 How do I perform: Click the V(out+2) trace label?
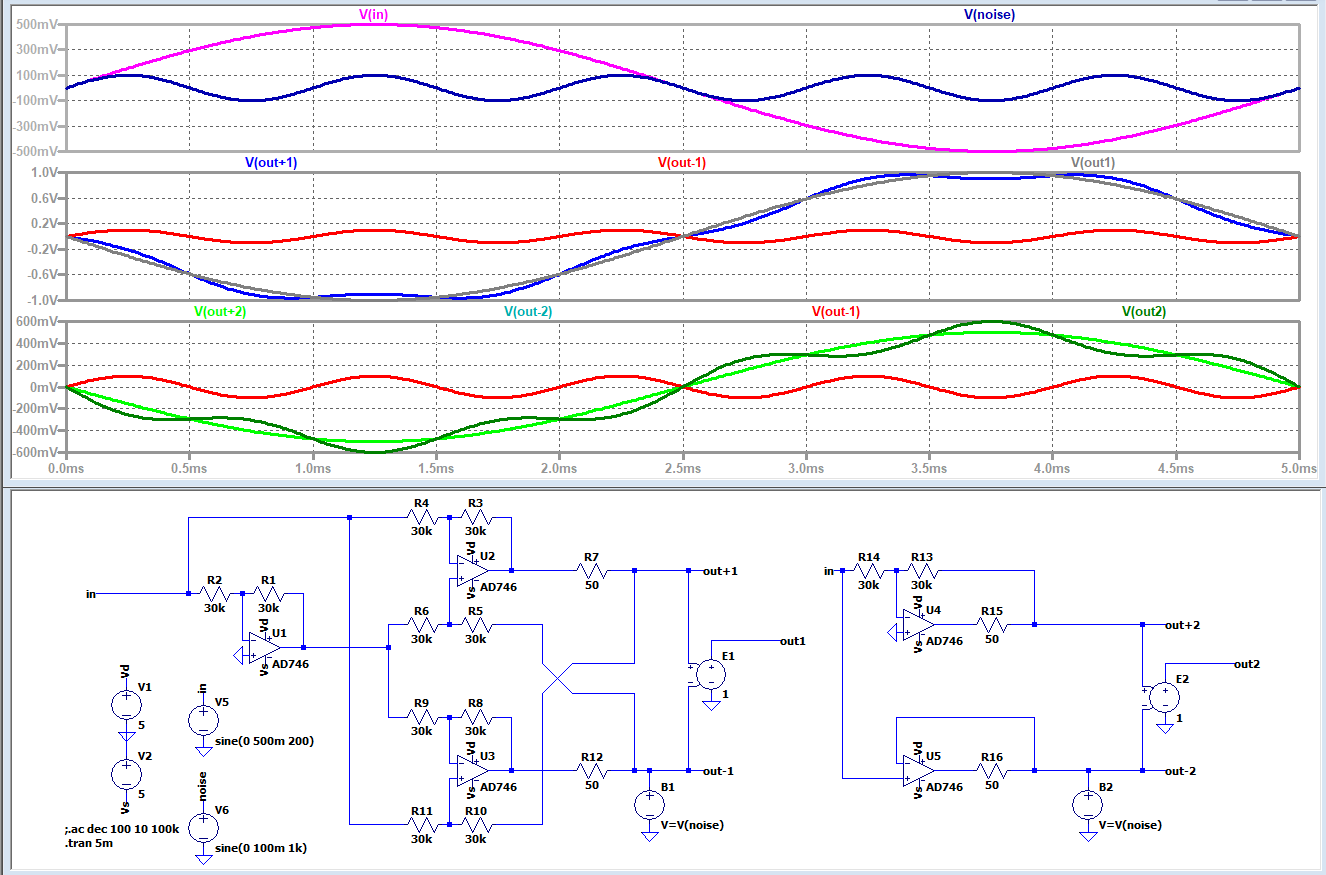(x=219, y=311)
